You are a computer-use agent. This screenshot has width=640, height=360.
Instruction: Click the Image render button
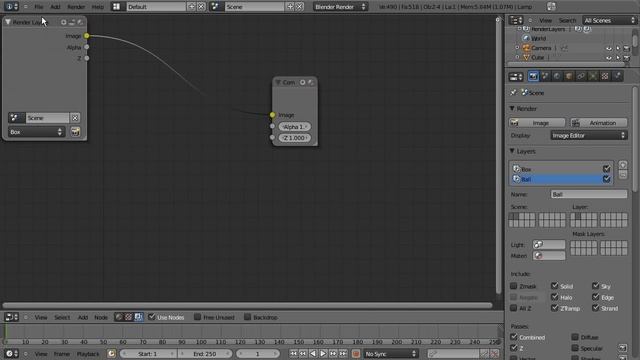537,122
